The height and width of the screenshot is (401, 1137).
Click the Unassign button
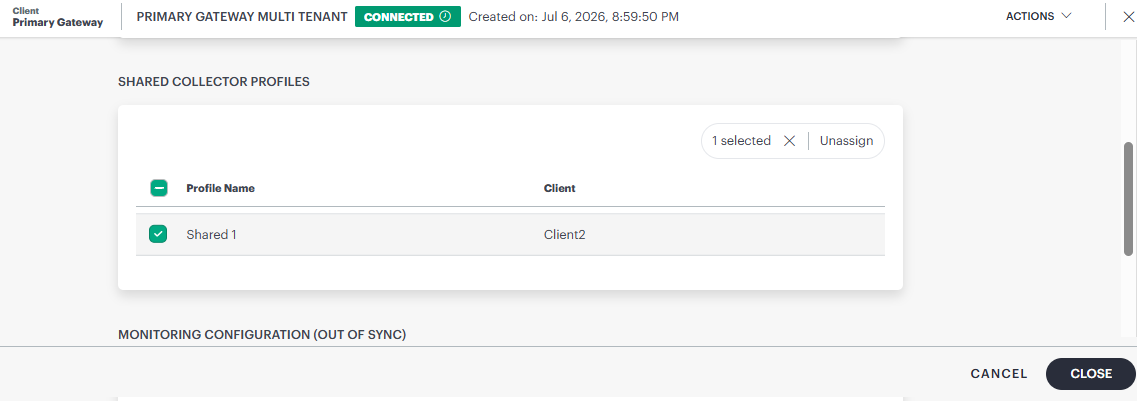846,141
